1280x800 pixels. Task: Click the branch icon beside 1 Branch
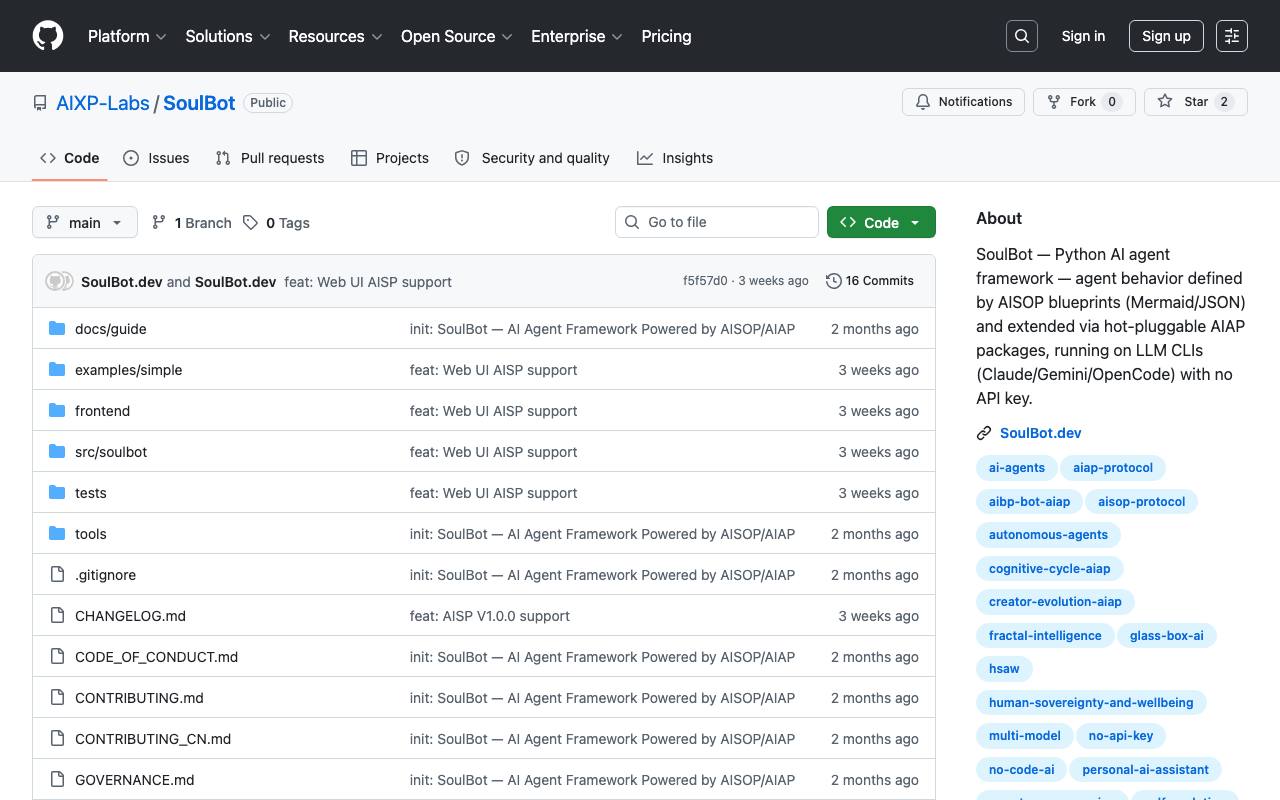(159, 222)
